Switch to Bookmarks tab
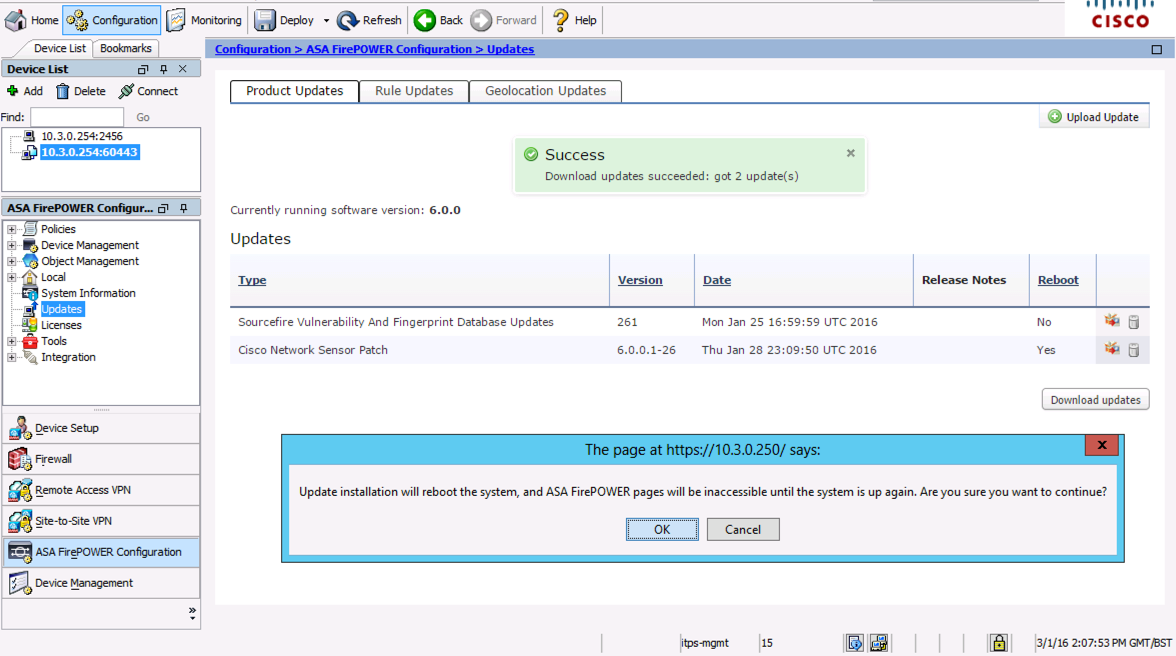This screenshot has width=1176, height=656. pos(126,48)
